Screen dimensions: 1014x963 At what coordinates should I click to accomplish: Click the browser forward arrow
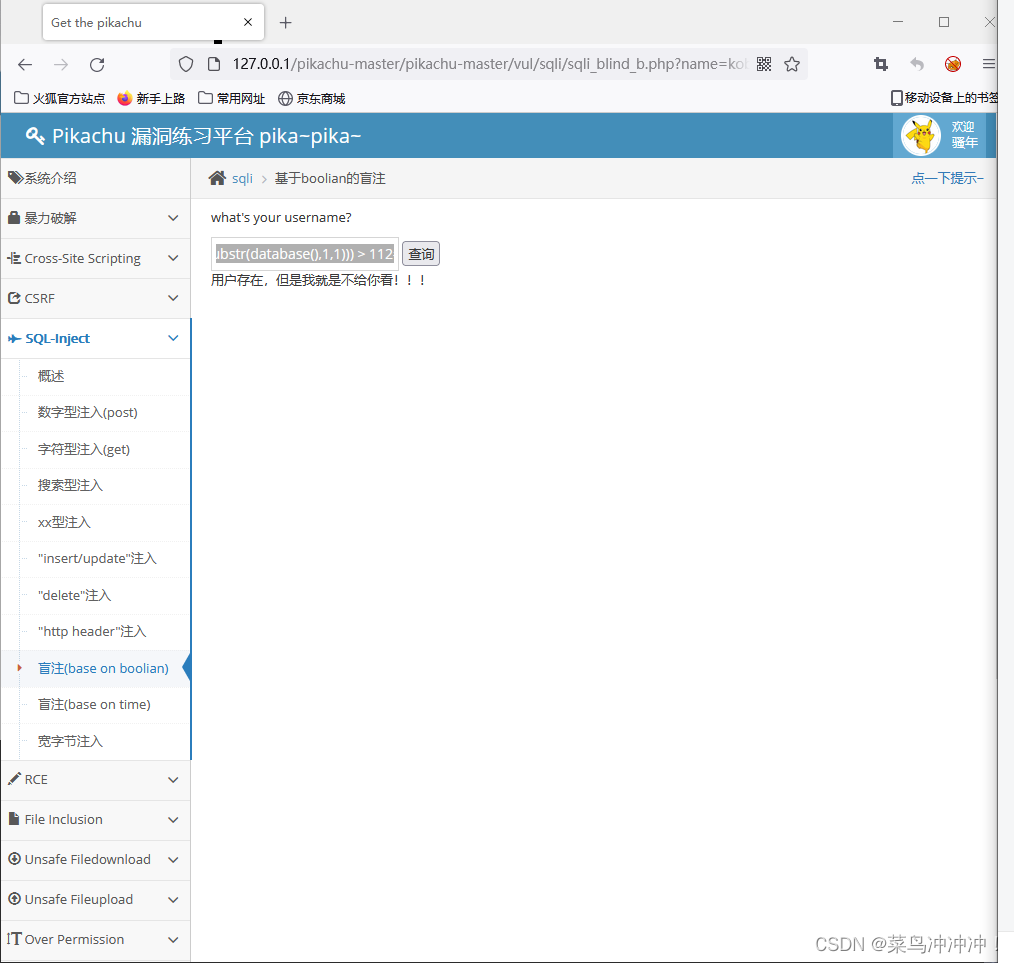(61, 65)
